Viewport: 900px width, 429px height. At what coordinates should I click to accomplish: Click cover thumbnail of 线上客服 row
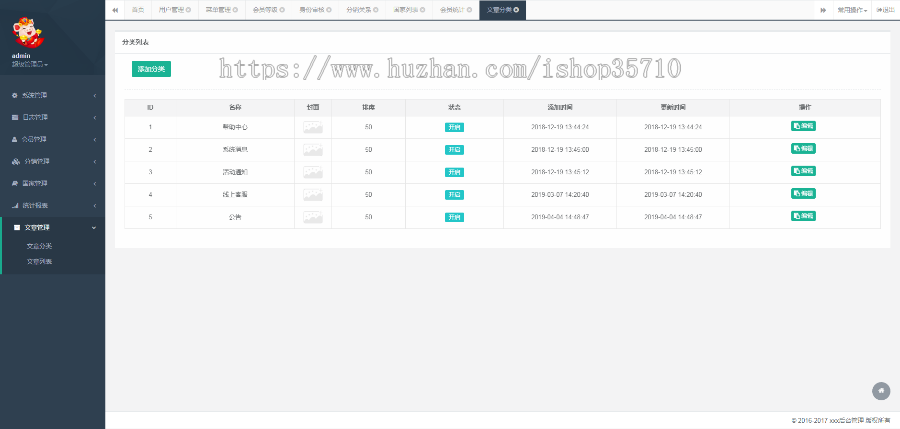313,195
